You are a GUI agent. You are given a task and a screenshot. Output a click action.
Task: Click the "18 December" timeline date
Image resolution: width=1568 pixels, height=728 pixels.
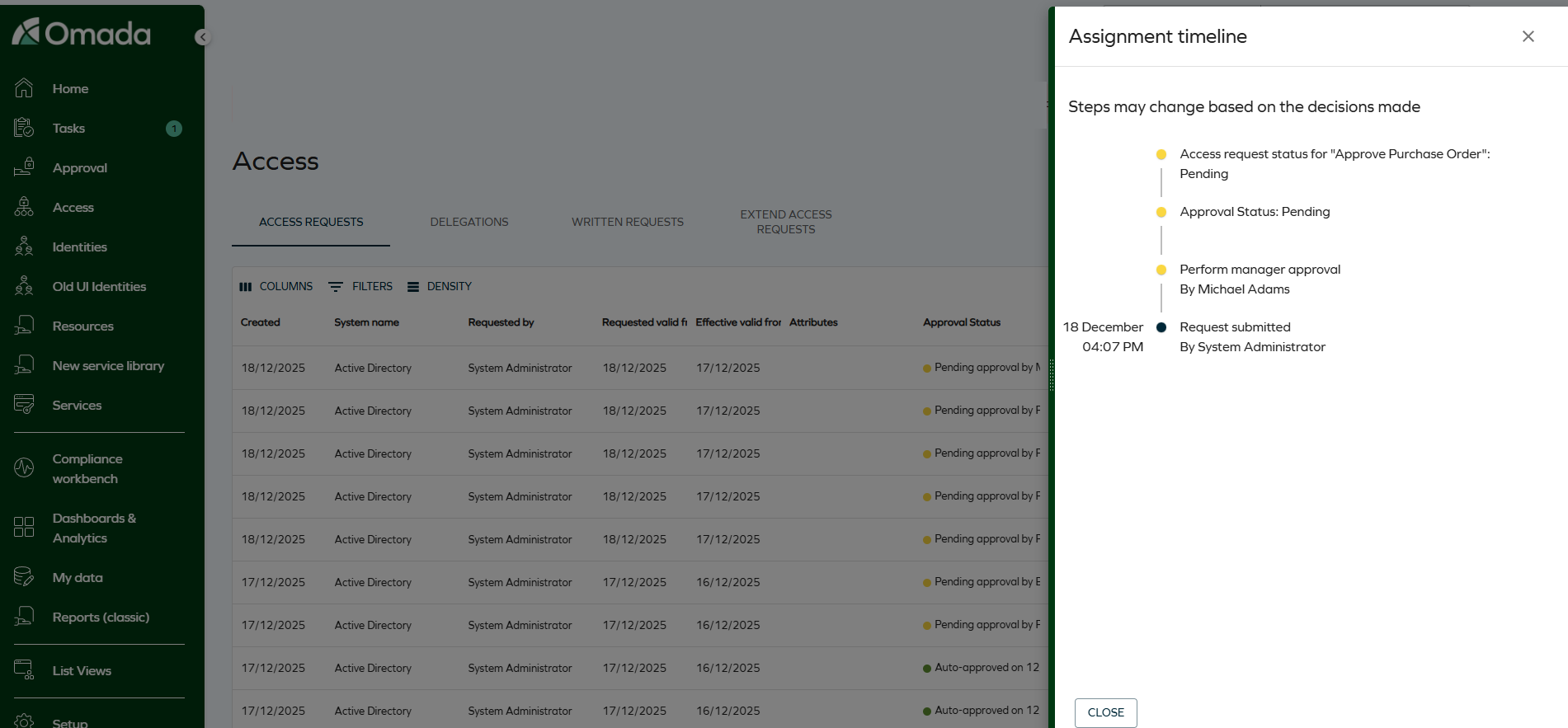point(1103,327)
